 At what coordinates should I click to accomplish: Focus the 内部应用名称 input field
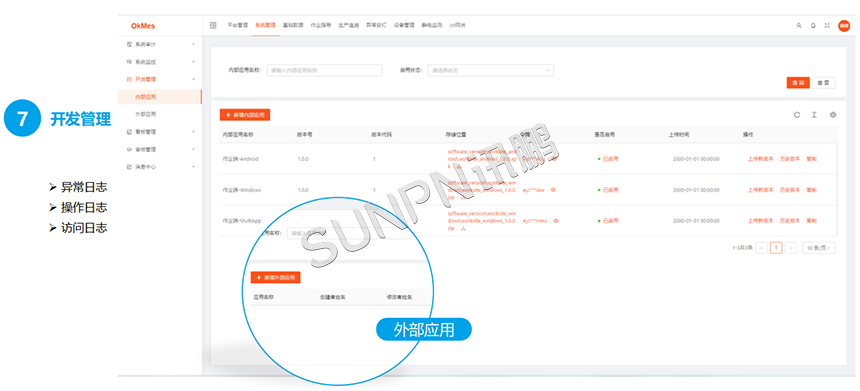point(325,70)
